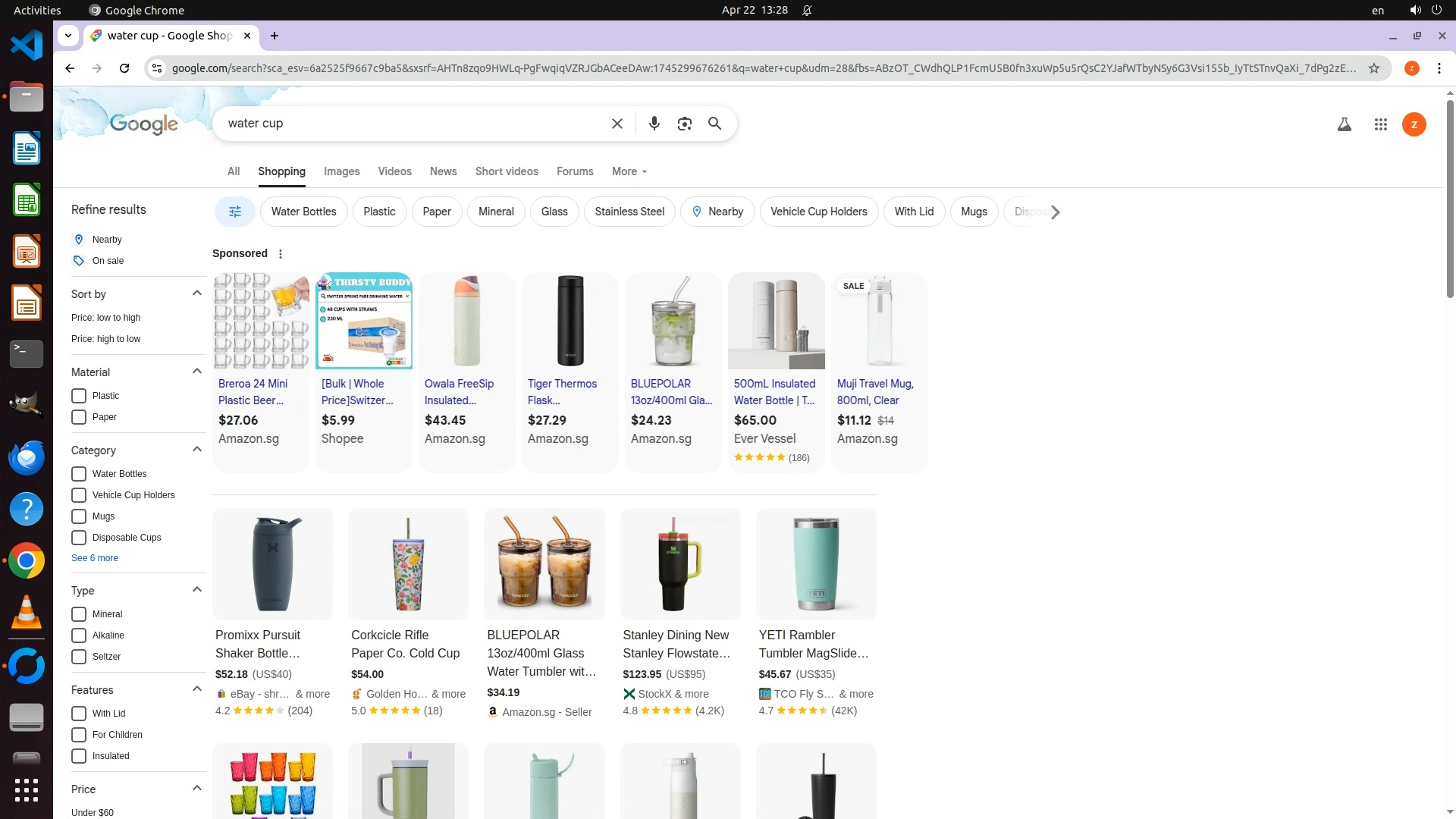Open the More search tabs dropdown
1456x819 pixels.
(629, 171)
